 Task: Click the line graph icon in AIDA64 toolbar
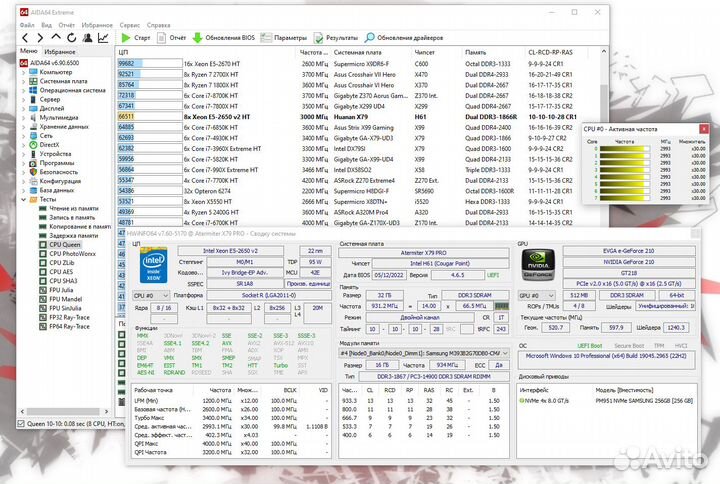[103, 38]
